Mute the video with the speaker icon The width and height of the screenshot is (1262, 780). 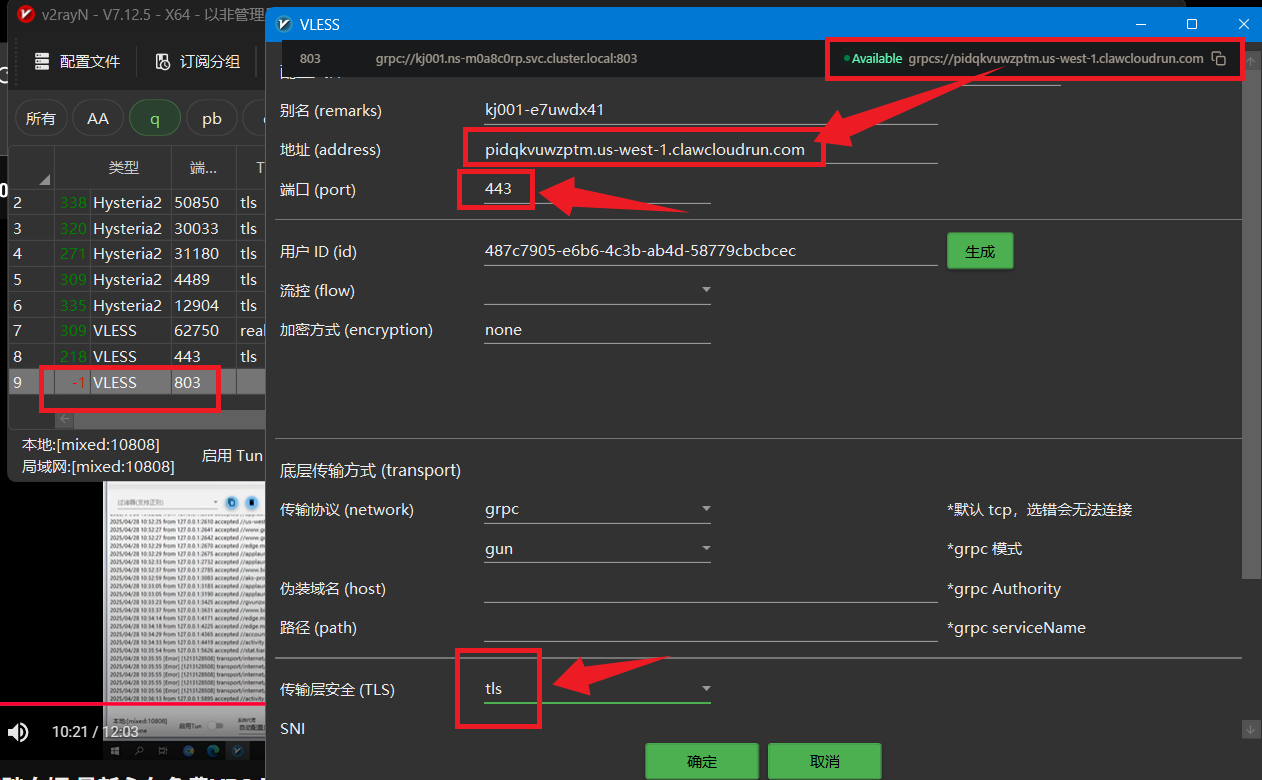pyautogui.click(x=18, y=733)
